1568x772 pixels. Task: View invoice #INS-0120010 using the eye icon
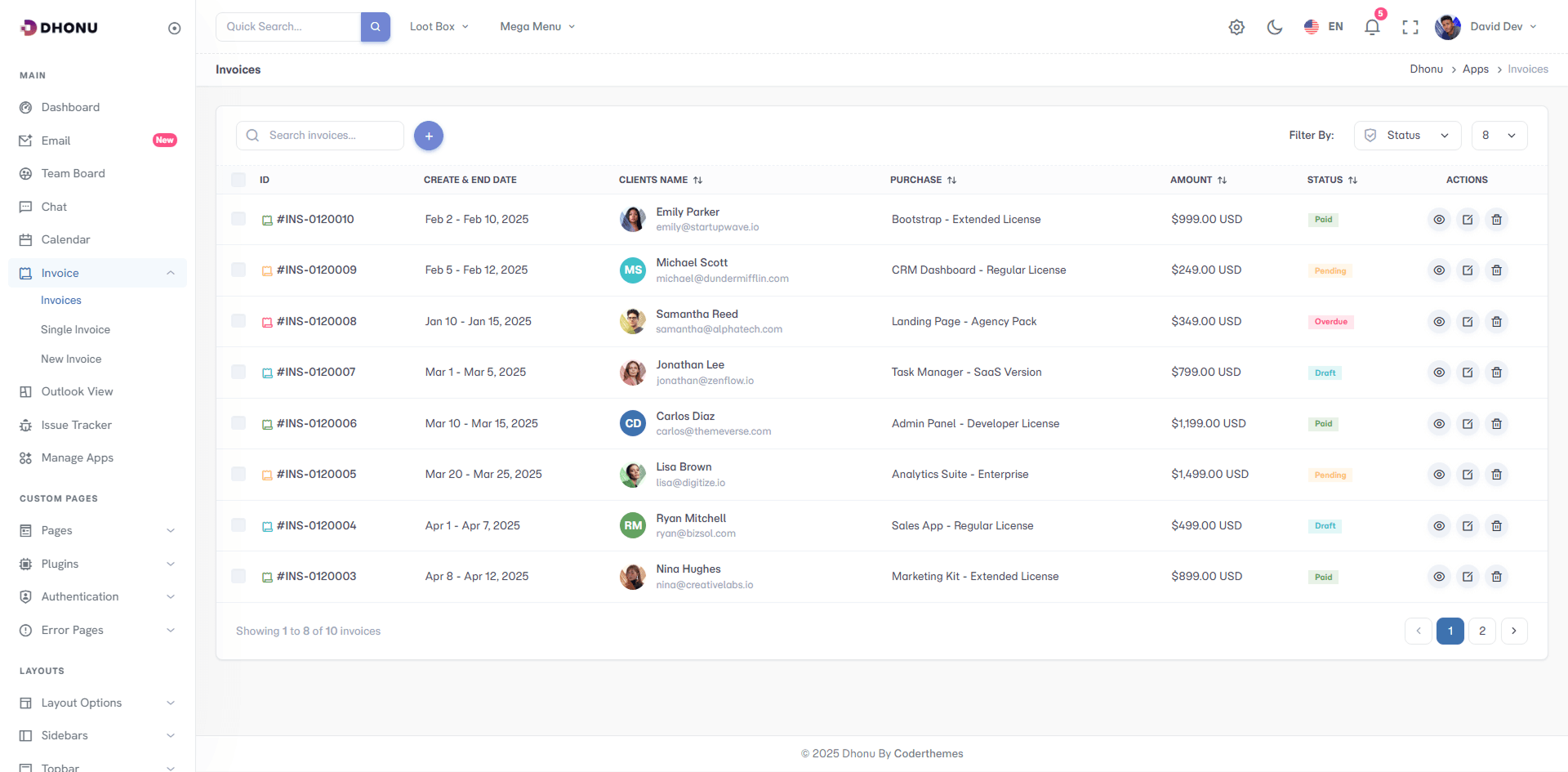pyautogui.click(x=1439, y=220)
